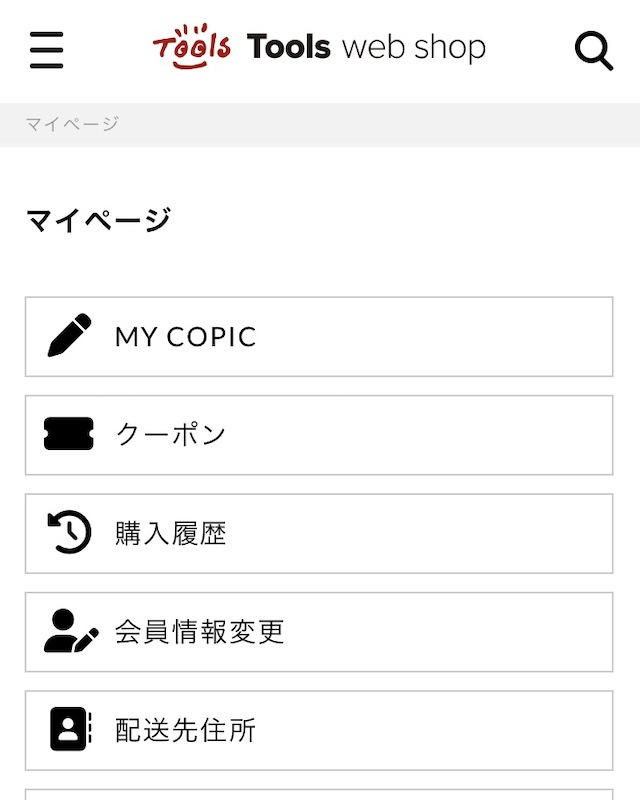Click the gray breadcrumb bar background
The height and width of the screenshot is (800, 640).
click(x=378, y=124)
